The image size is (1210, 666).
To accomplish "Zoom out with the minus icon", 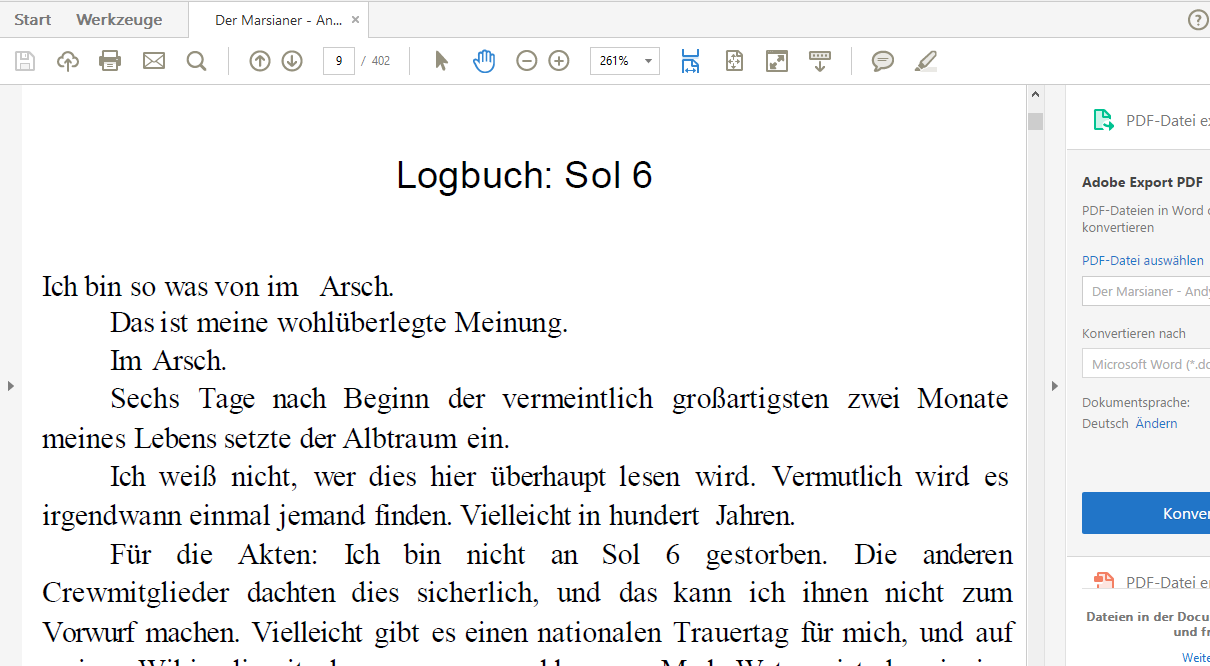I will [x=527, y=61].
